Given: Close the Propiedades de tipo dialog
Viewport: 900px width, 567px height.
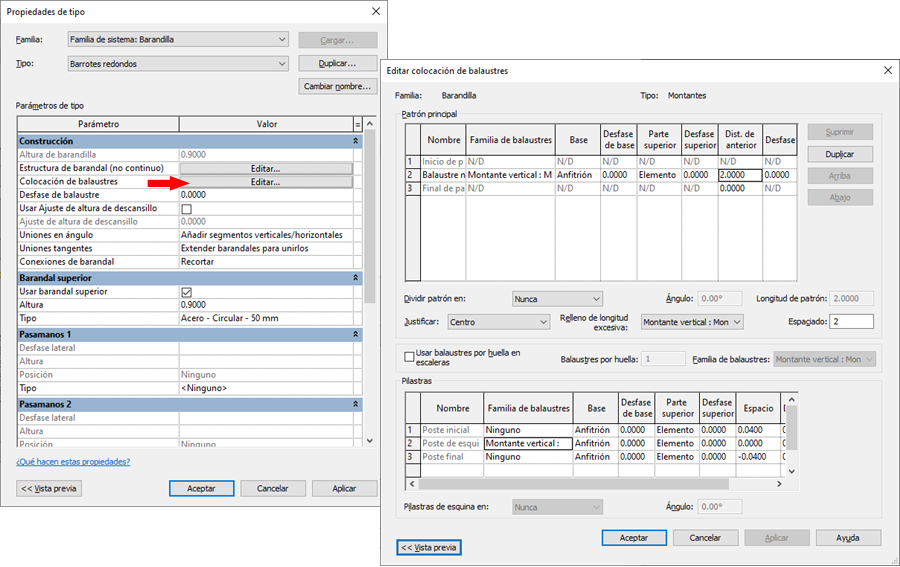Looking at the screenshot, I should (x=375, y=11).
